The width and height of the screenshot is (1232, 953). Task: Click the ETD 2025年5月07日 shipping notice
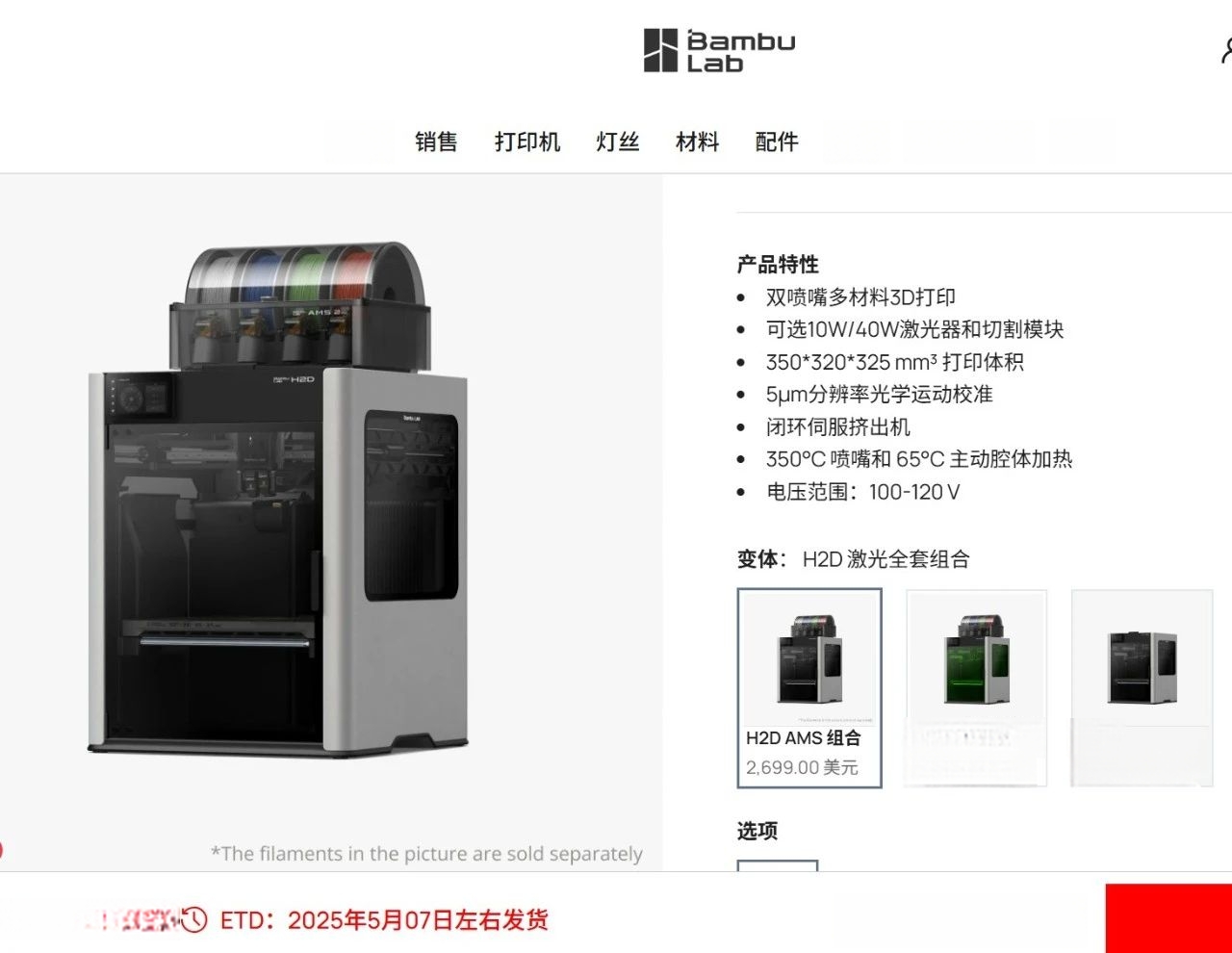pos(384,919)
